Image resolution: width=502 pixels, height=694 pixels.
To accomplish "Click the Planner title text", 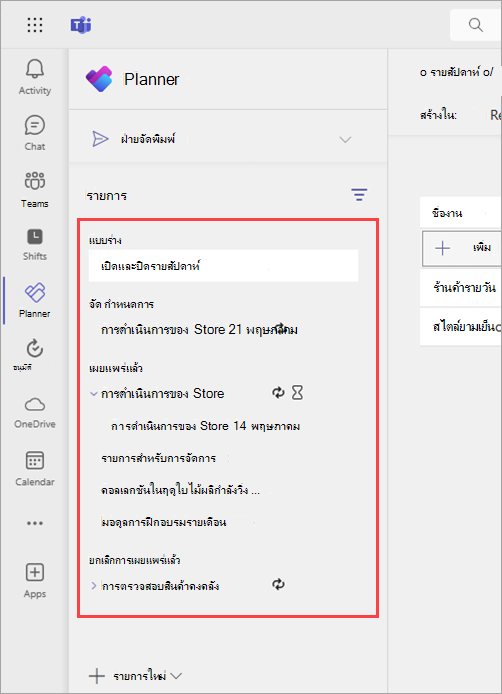I will point(151,79).
